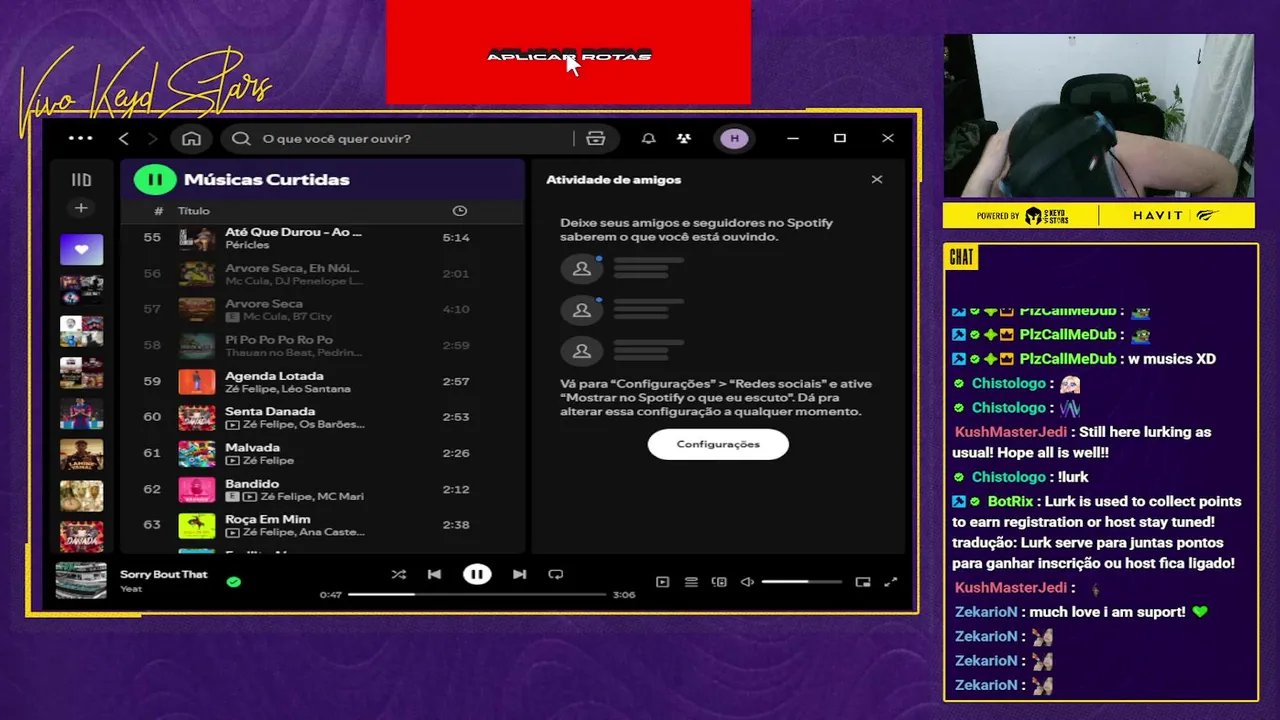Adjust the volume slider
The width and height of the screenshot is (1280, 720).
pos(801,582)
